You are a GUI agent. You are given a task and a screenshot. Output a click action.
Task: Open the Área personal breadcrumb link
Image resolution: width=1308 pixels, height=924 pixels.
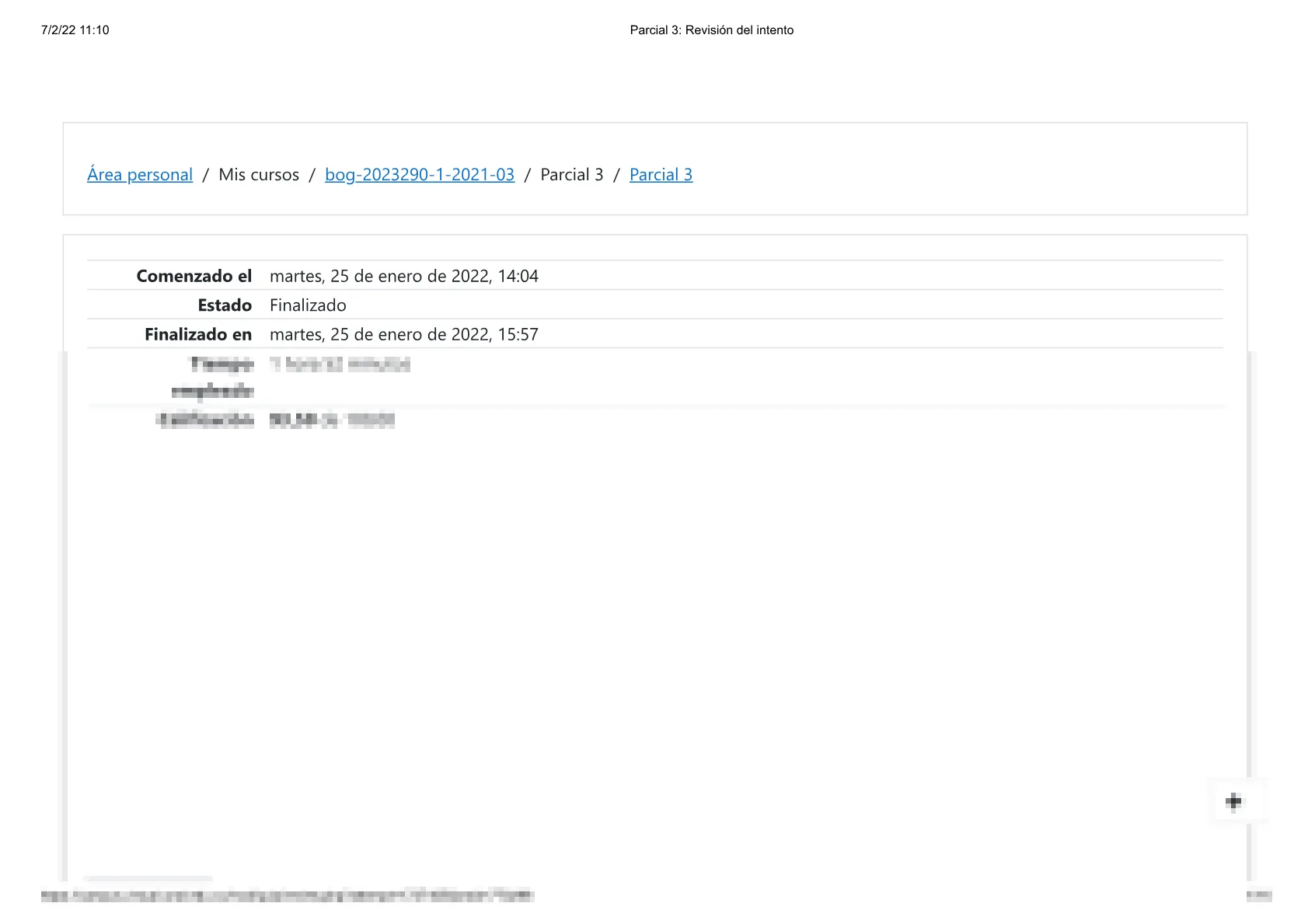pos(140,175)
